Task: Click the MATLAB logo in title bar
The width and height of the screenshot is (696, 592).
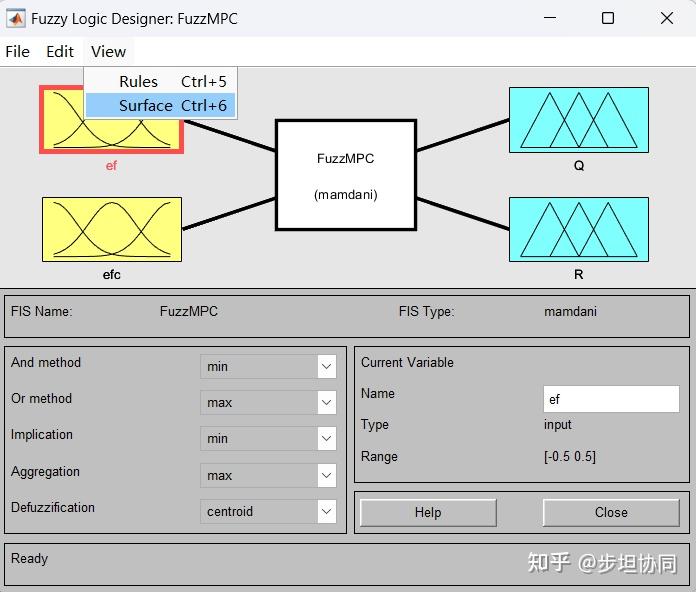Action: (x=16, y=19)
